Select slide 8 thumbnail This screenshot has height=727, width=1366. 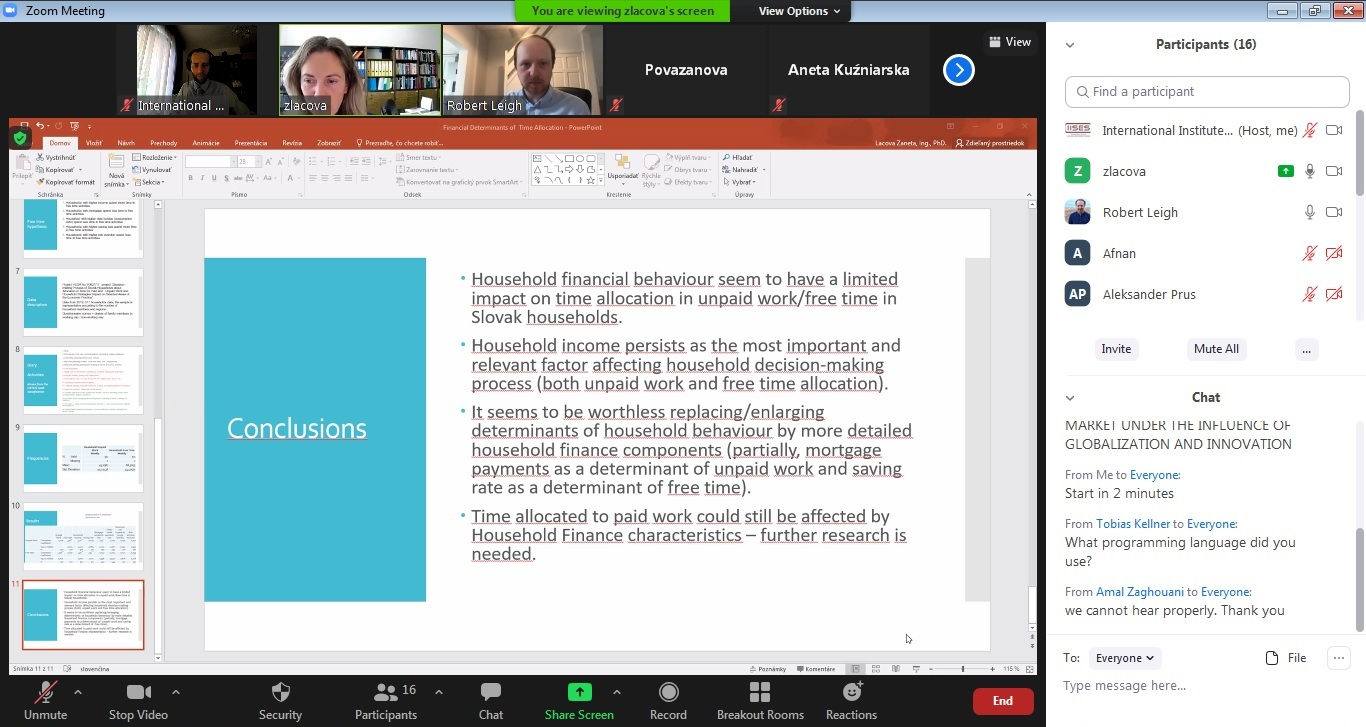(83, 380)
